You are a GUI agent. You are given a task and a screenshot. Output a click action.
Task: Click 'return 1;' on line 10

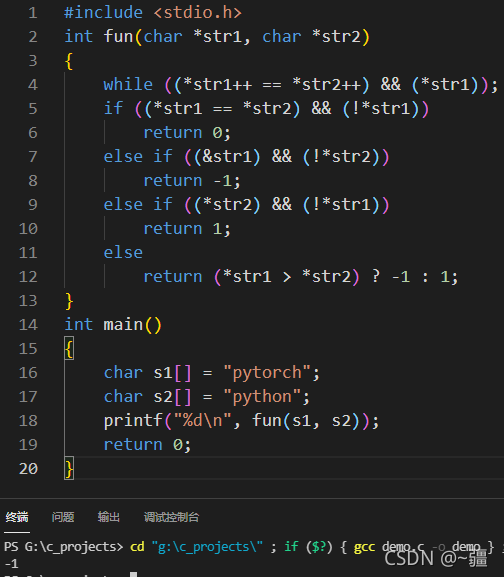pyautogui.click(x=187, y=229)
